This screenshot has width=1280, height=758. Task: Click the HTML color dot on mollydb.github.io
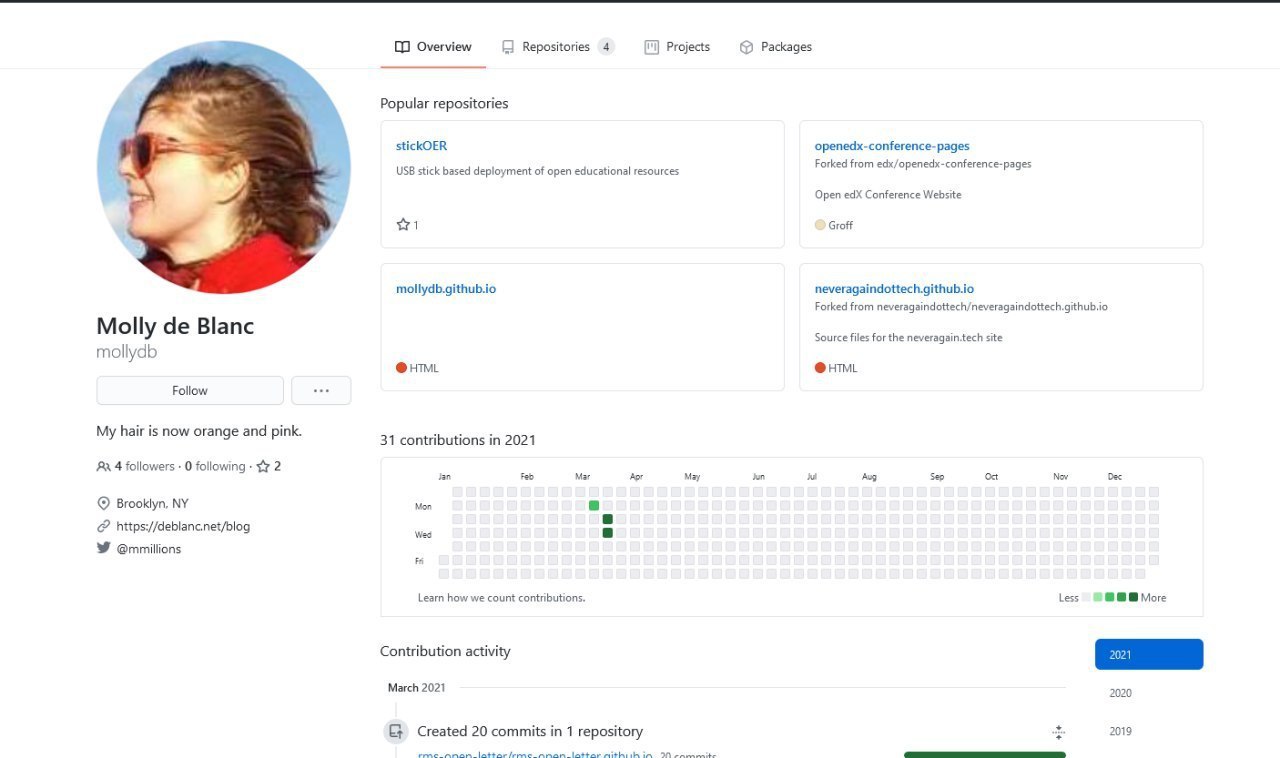401,368
